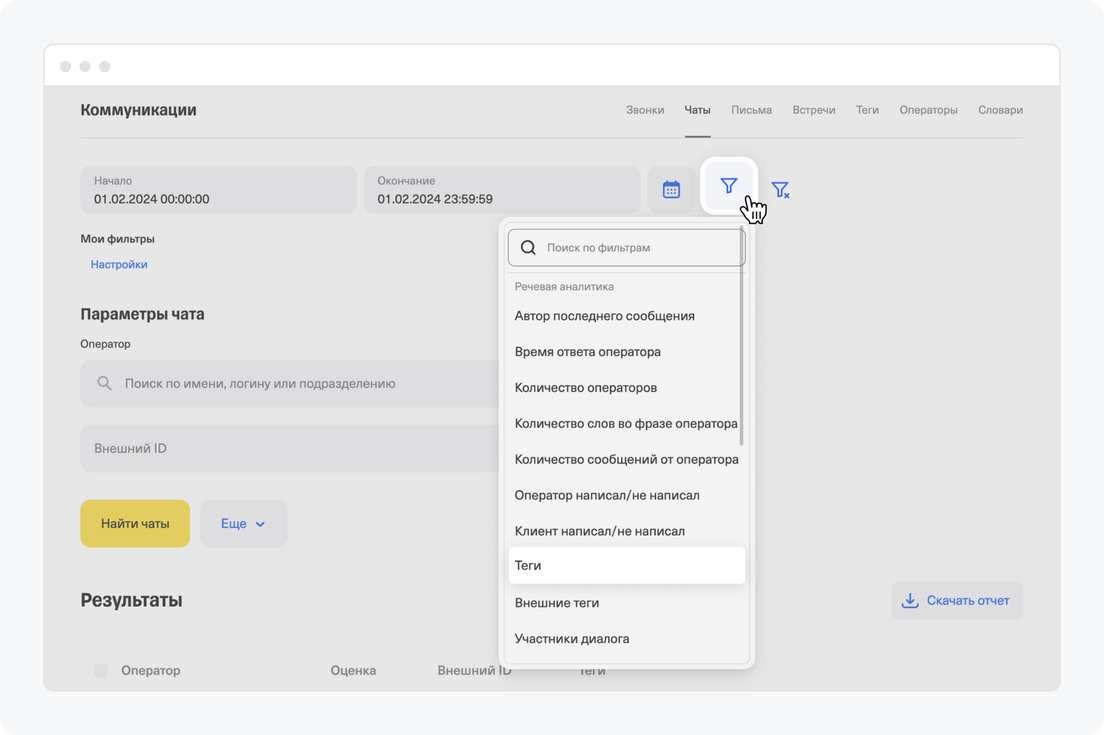
Task: Switch to the Операторы tab
Action: [x=928, y=110]
